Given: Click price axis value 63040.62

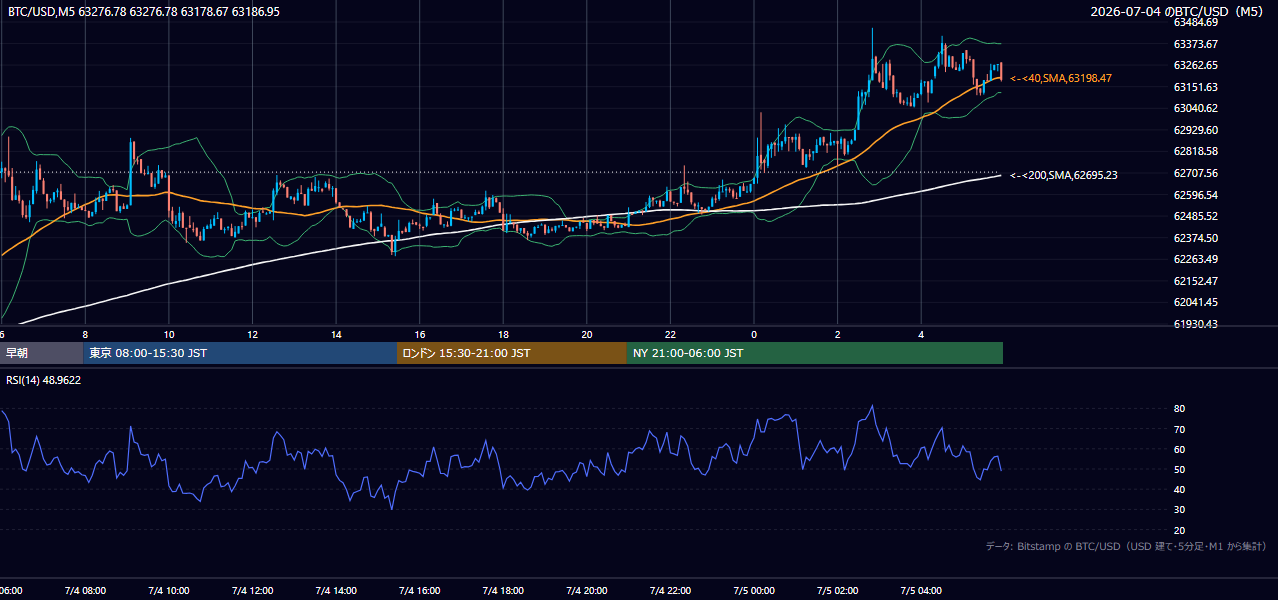Looking at the screenshot, I should (x=1195, y=108).
